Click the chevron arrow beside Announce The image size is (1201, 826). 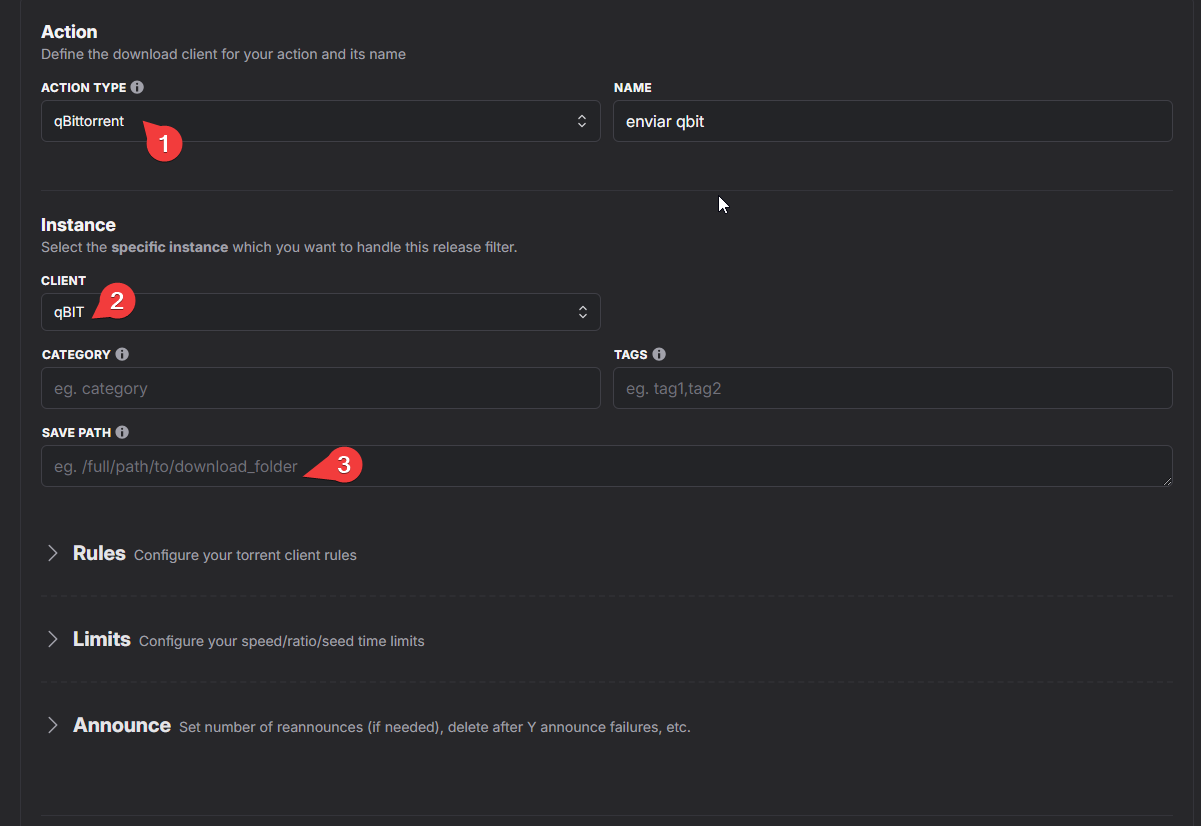pos(53,725)
